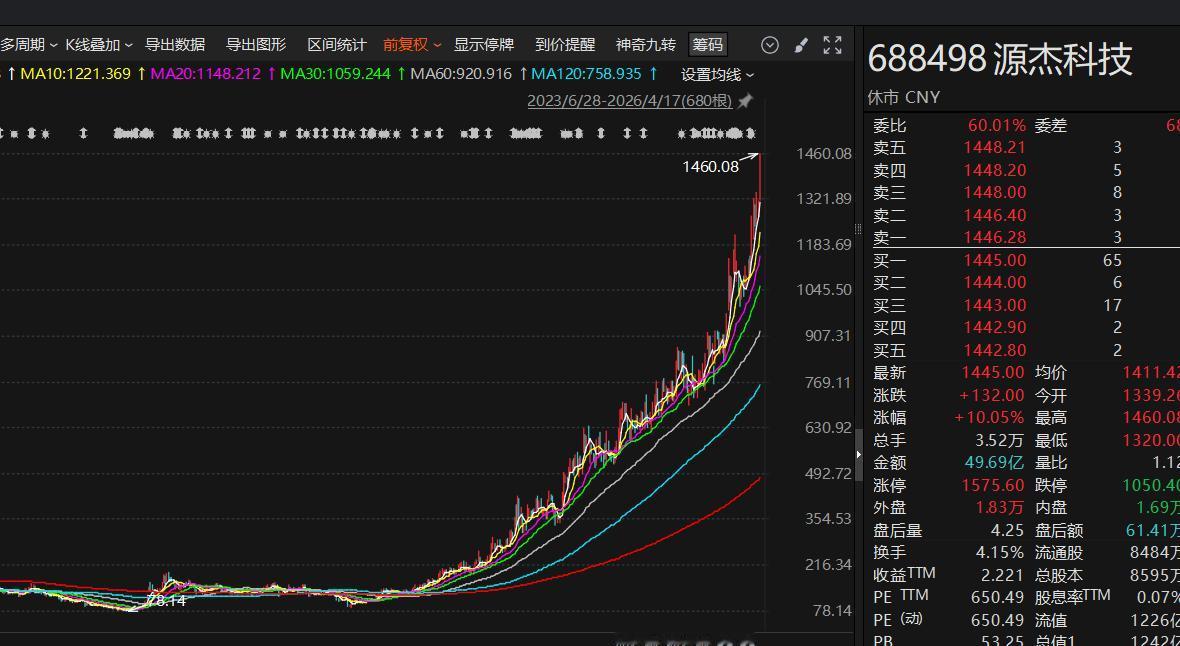Open the 多周期 period dropdown
The height and width of the screenshot is (646, 1180).
[x=25, y=44]
